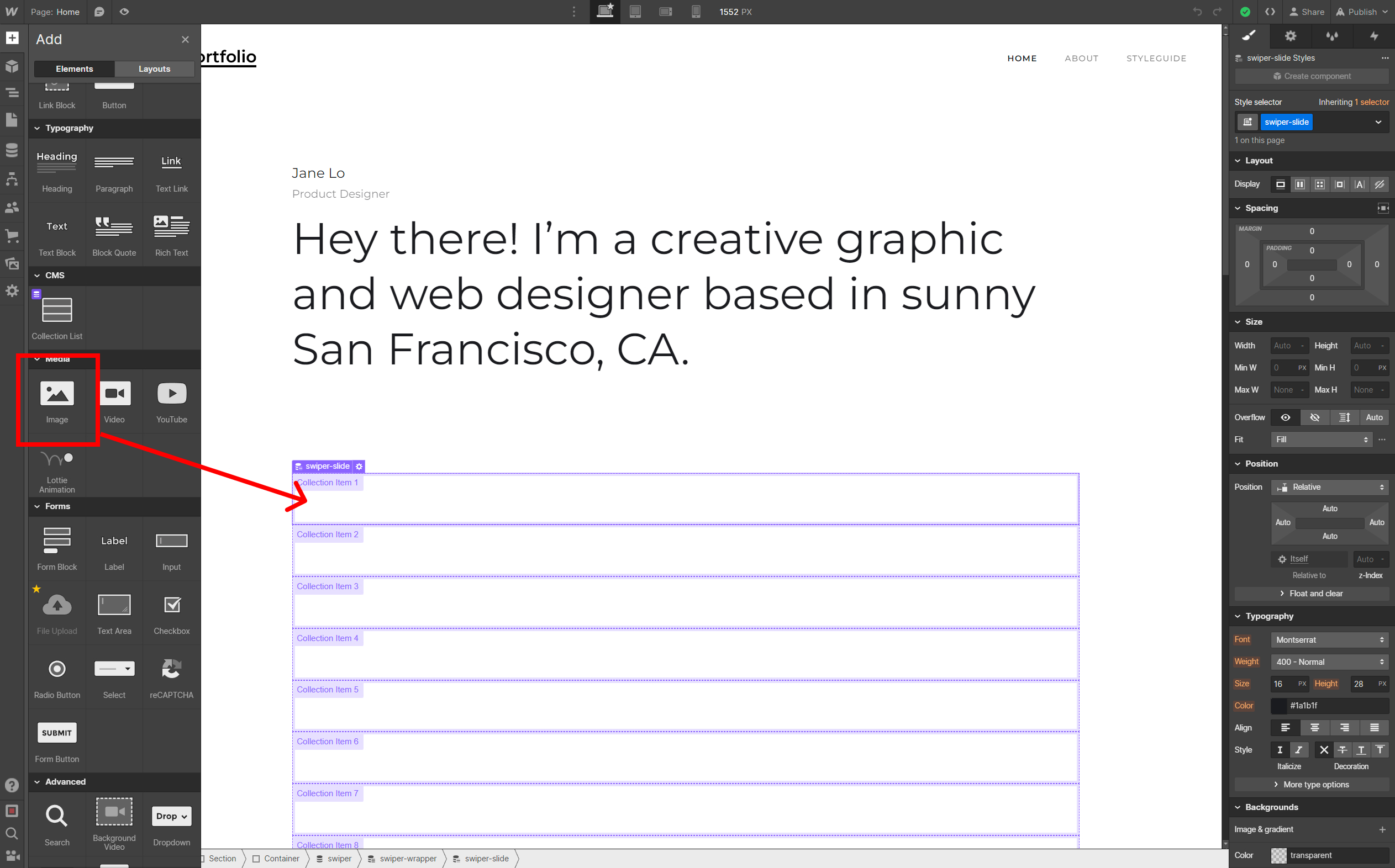The image size is (1395, 868).
Task: Set display to Flex
Action: (x=1300, y=184)
